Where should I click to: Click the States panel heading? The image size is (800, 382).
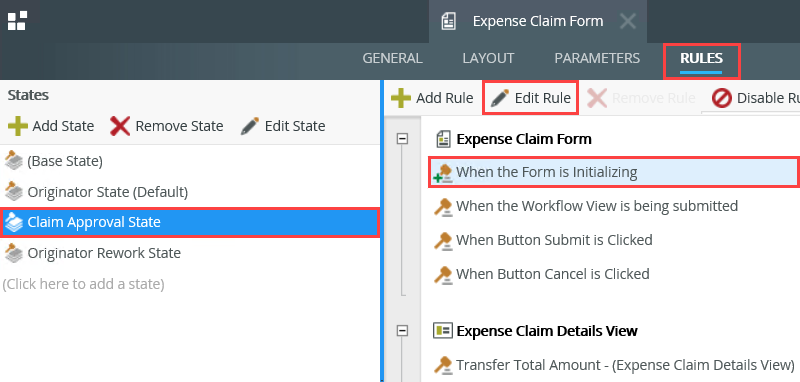tap(28, 95)
